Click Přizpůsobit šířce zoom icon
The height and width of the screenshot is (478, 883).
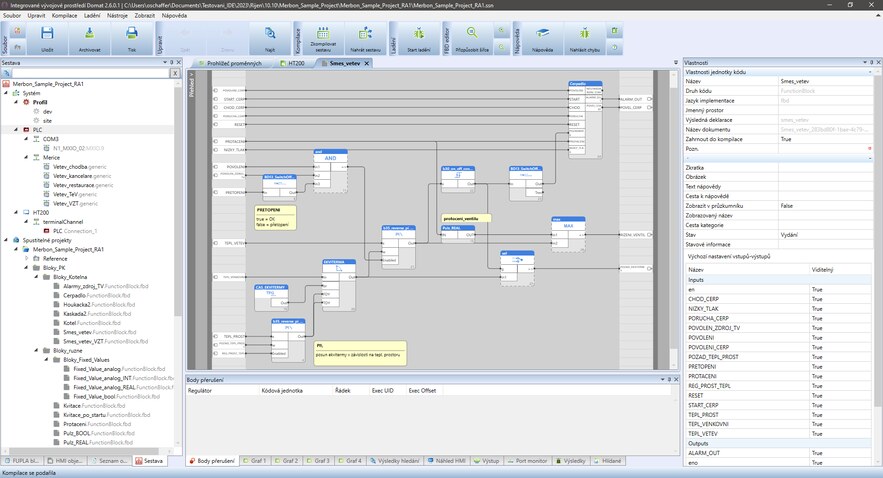[x=471, y=37]
